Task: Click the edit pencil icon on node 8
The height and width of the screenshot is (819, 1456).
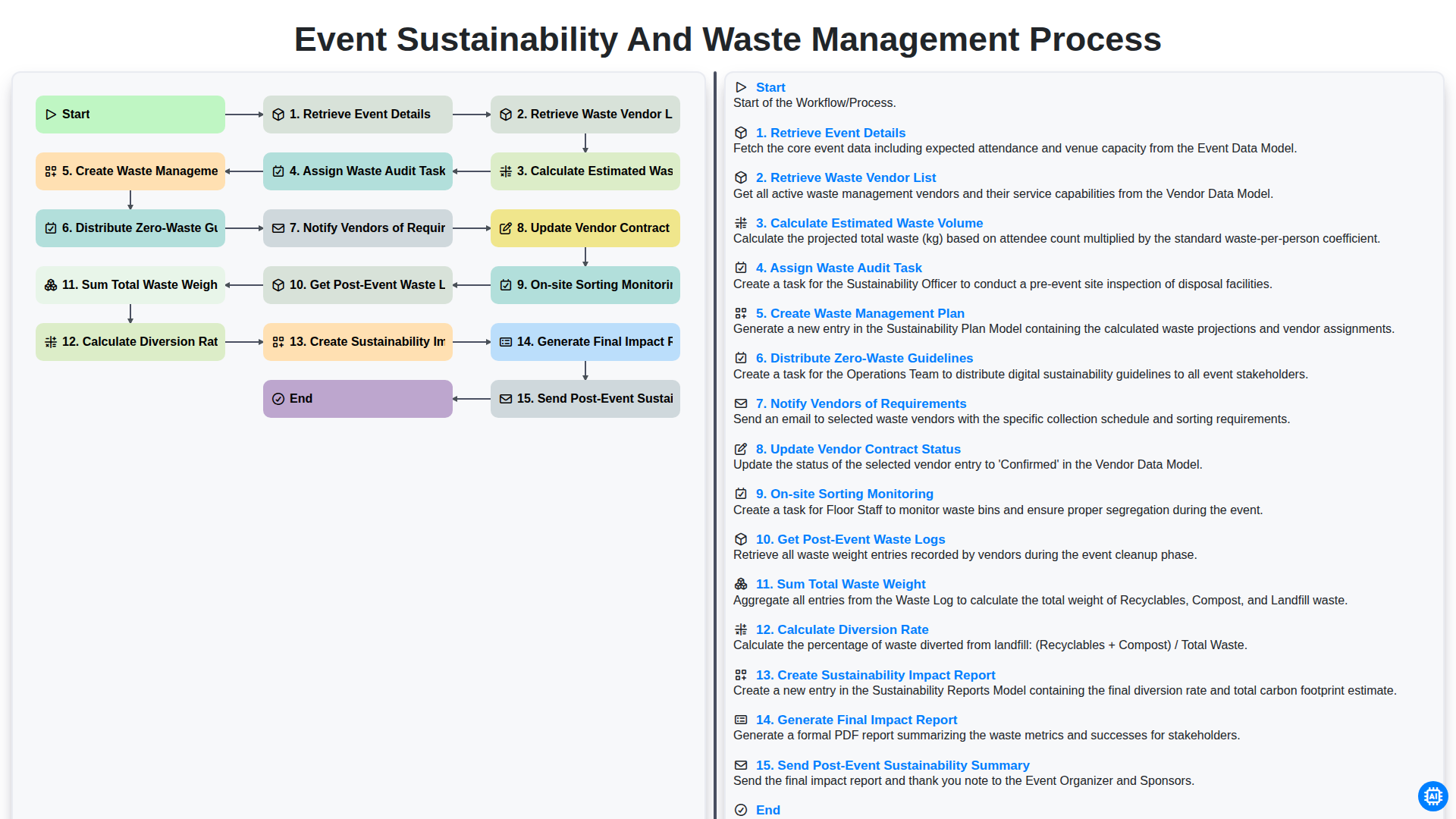Action: [506, 228]
